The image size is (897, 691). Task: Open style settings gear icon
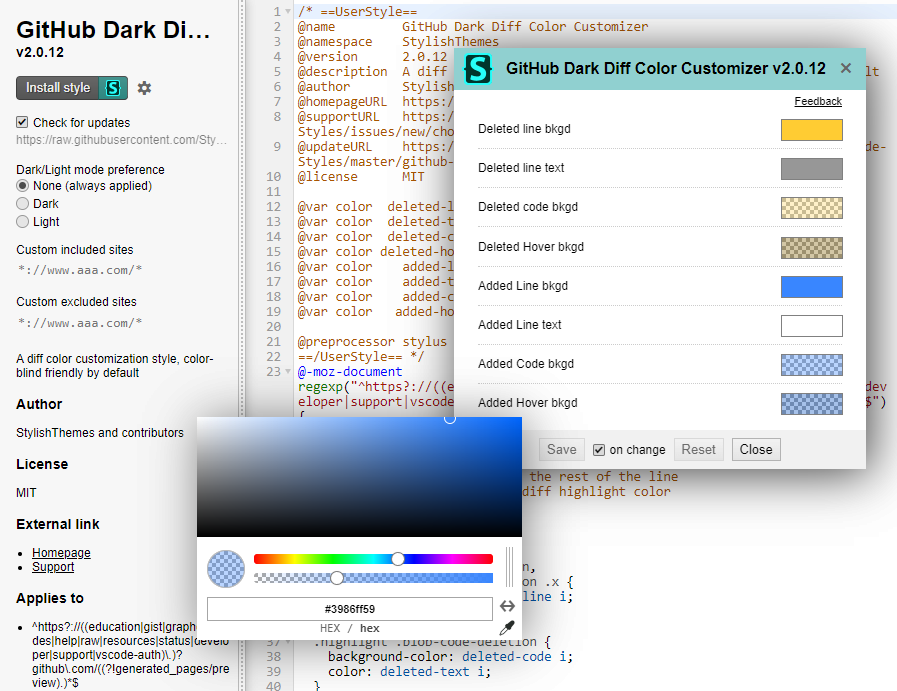point(144,88)
